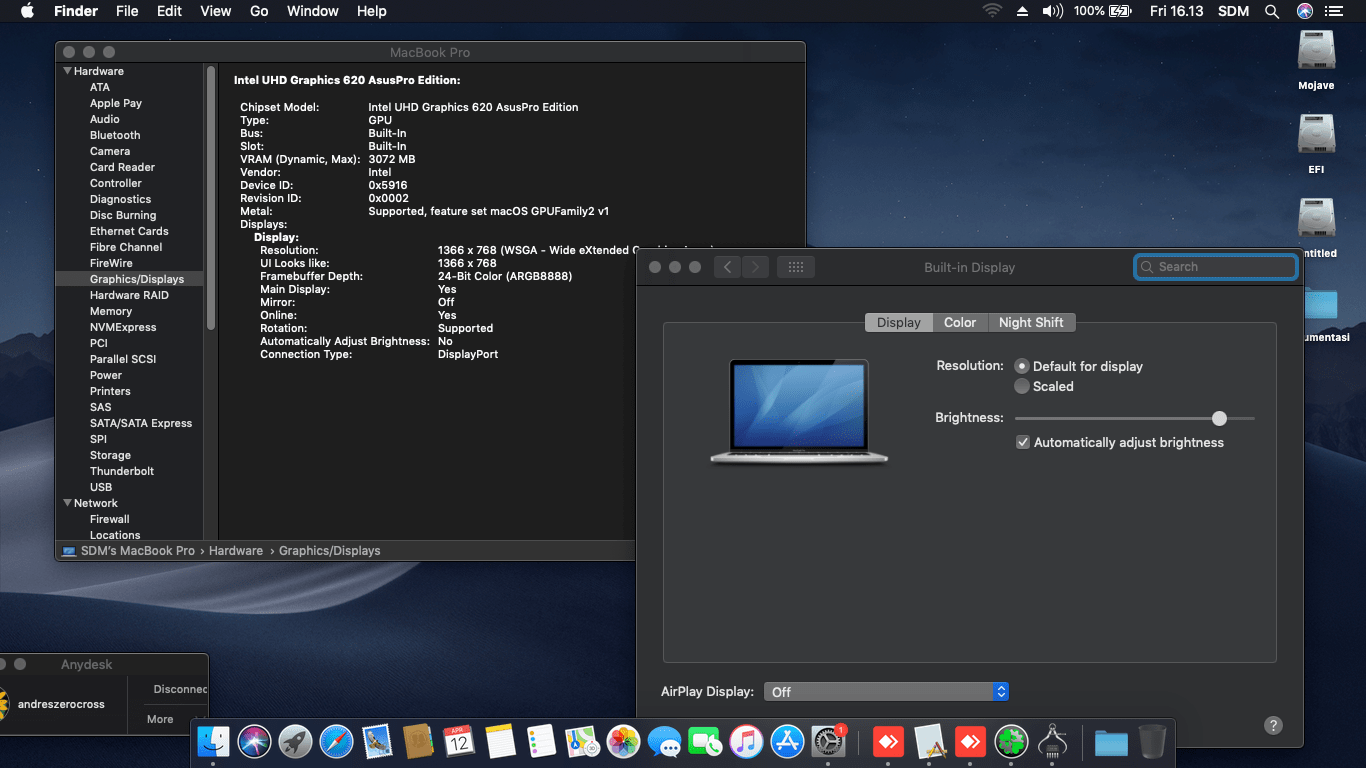Image resolution: width=1366 pixels, height=768 pixels.
Task: Focus the Search field in Built-in Display
Action: tap(1216, 267)
